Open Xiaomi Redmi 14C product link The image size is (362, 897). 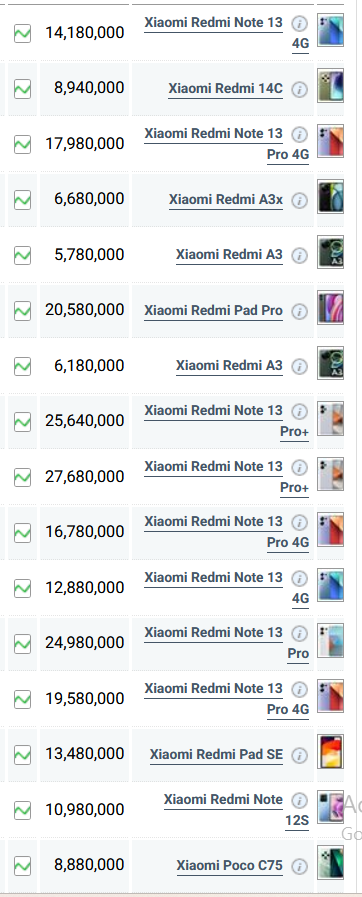(x=225, y=89)
